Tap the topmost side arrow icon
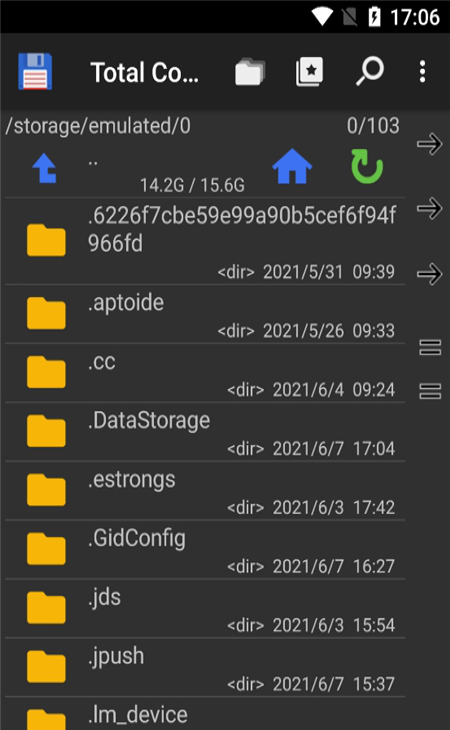Screen dimensions: 450x730 coord(429,144)
